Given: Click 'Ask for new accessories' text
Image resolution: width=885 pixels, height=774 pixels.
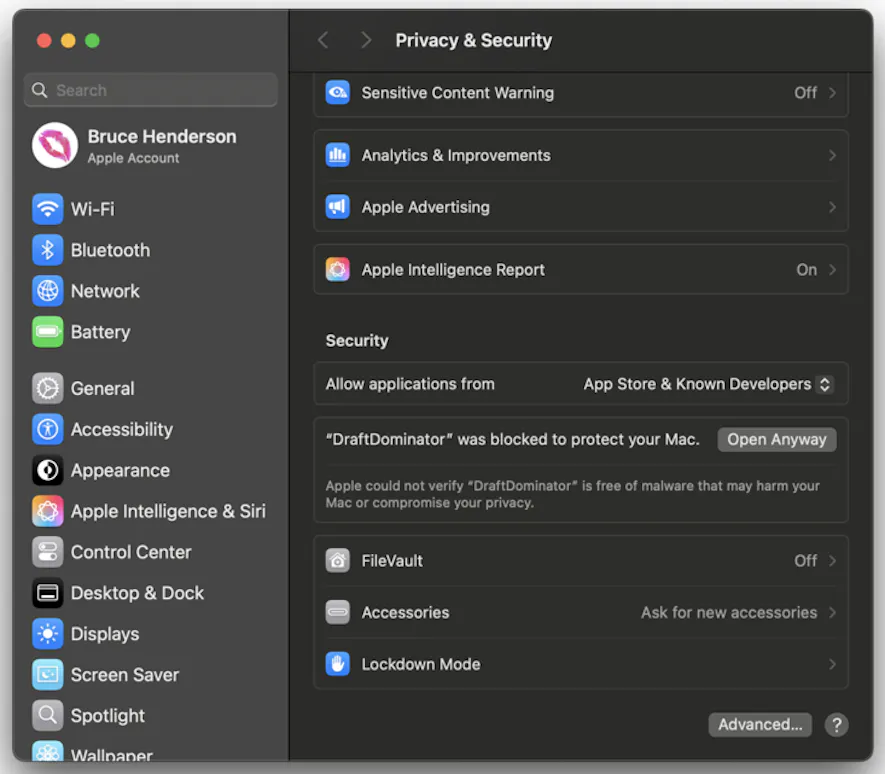Looking at the screenshot, I should (729, 613).
